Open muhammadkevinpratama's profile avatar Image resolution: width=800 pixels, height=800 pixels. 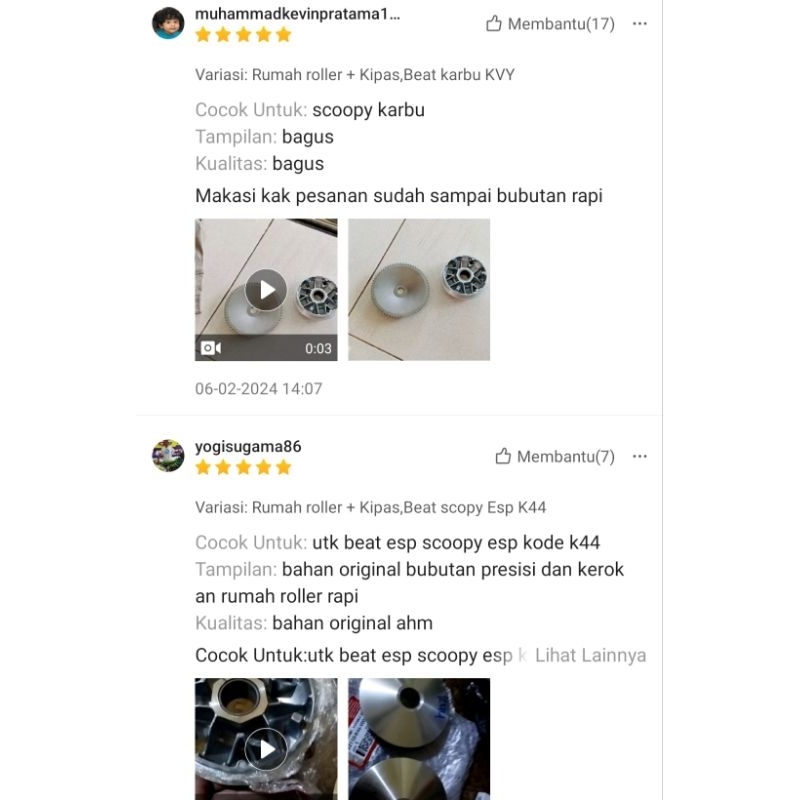point(168,23)
